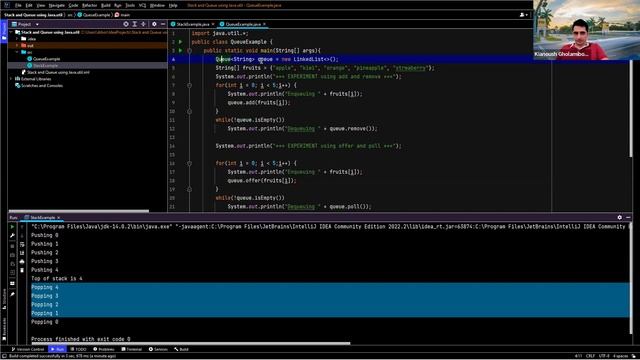Open the Window menu
The height and width of the screenshot is (360, 640).
click(x=157, y=5)
